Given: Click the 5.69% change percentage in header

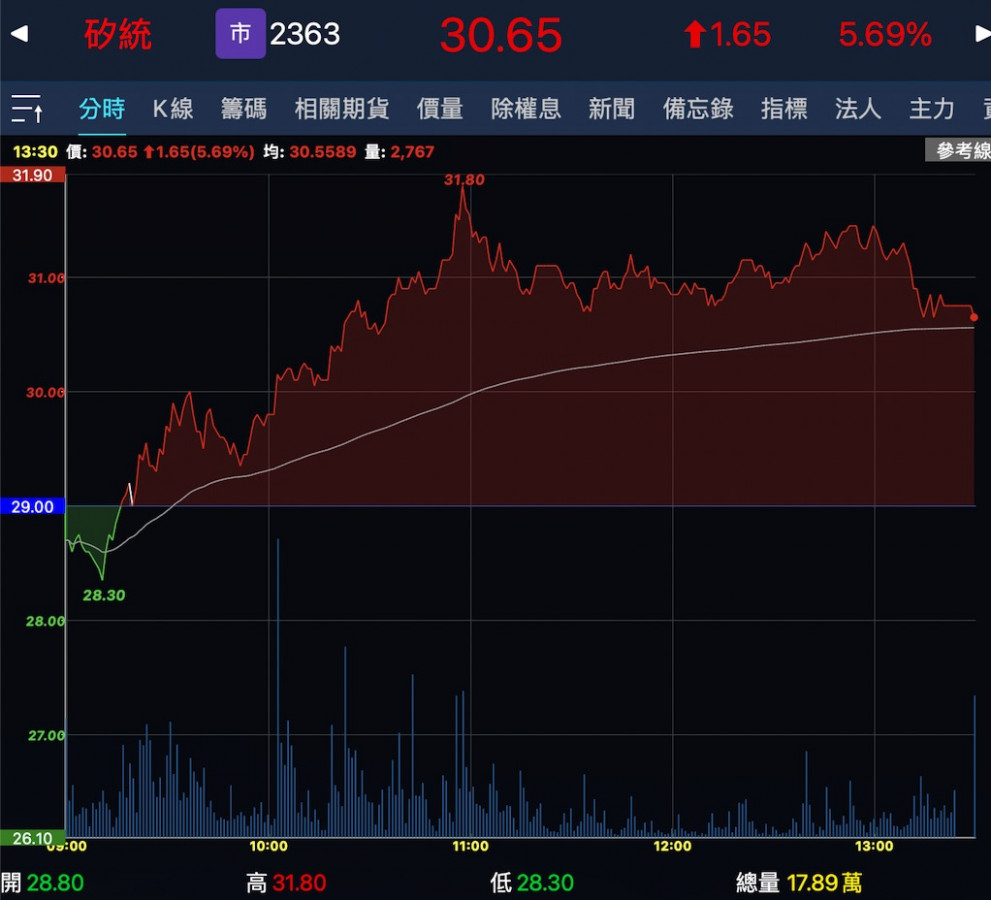Looking at the screenshot, I should pyautogui.click(x=885, y=34).
